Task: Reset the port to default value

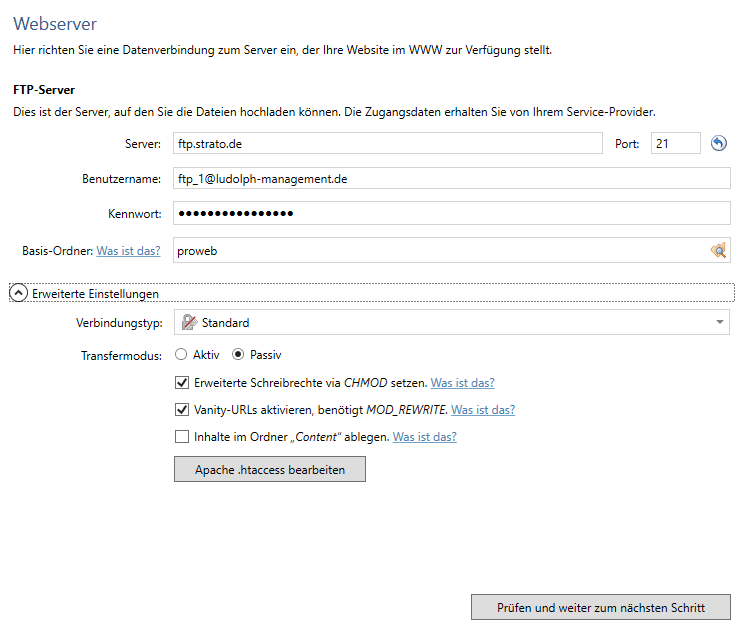Action: [718, 144]
